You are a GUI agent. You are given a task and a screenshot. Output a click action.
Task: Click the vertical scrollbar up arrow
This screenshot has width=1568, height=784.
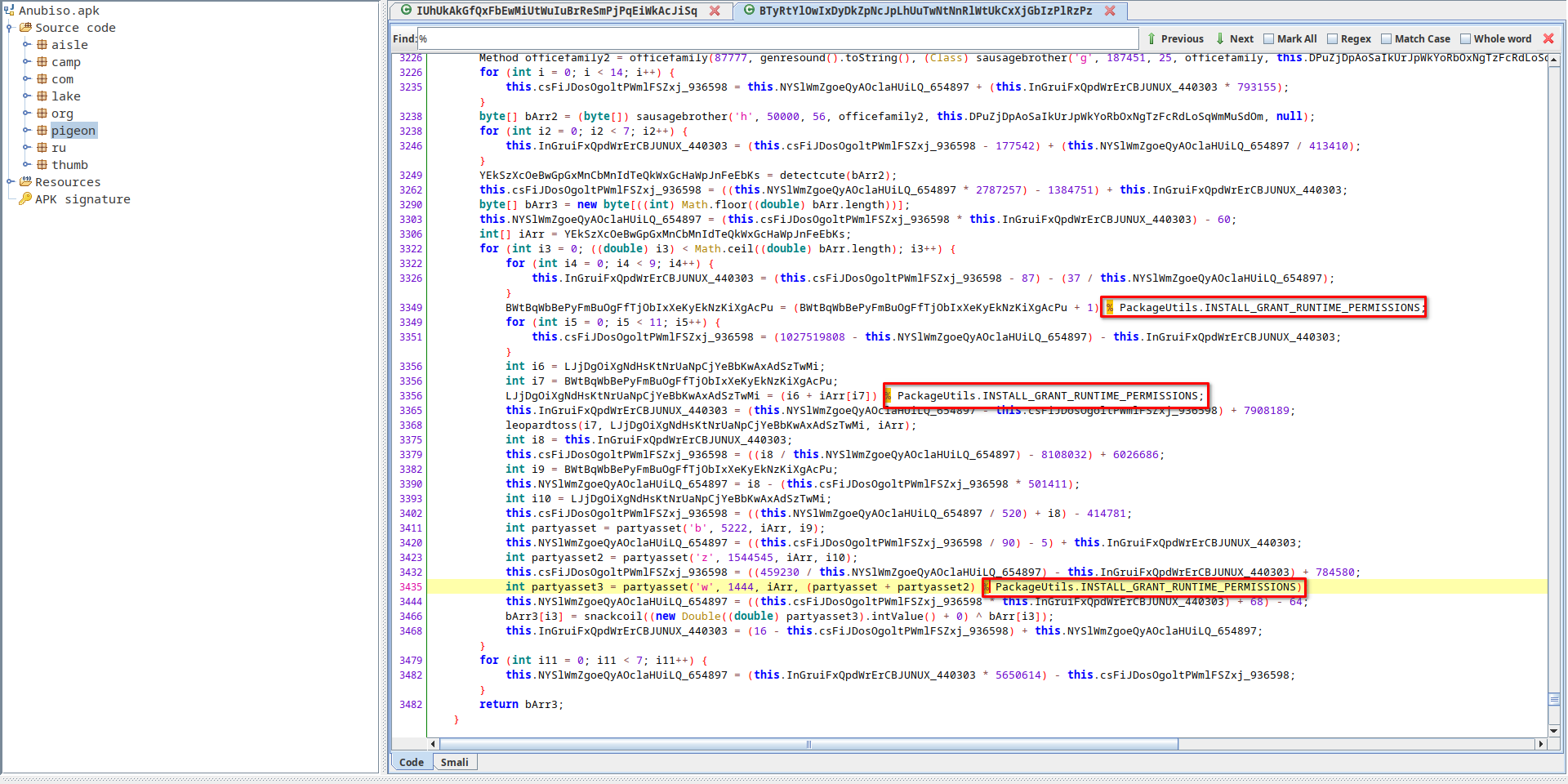tap(1554, 60)
